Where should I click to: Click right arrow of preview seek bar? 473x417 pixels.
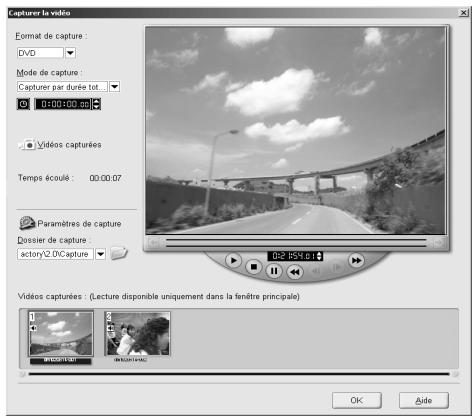(438, 243)
